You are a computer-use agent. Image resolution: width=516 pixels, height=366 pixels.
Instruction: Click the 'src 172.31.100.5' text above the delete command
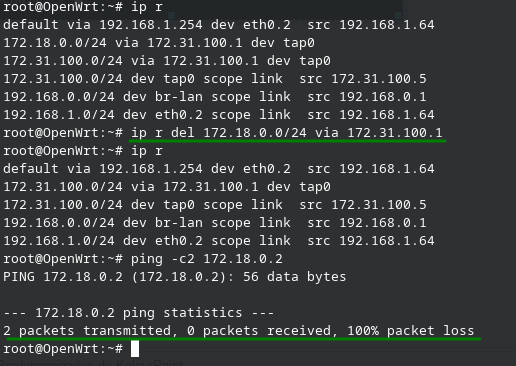tap(363, 79)
